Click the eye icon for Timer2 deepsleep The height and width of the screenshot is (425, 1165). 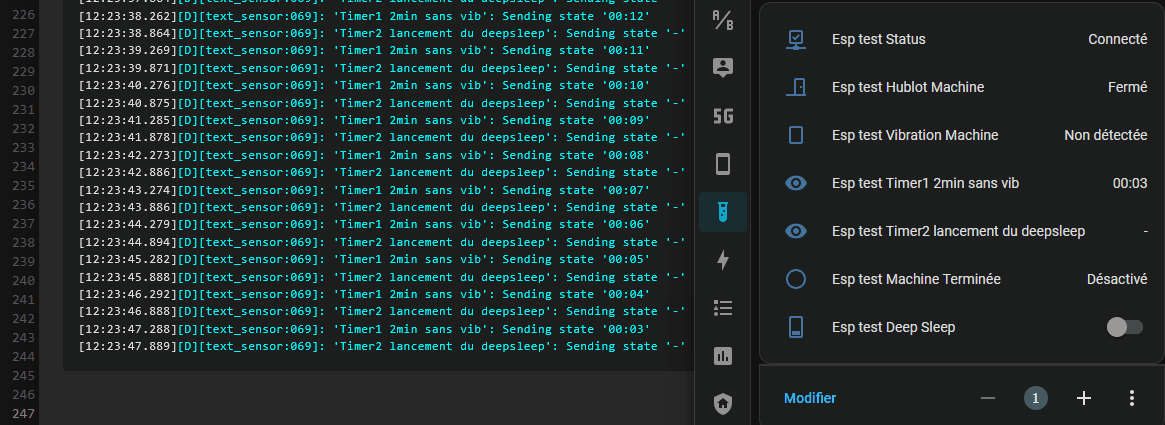point(796,231)
